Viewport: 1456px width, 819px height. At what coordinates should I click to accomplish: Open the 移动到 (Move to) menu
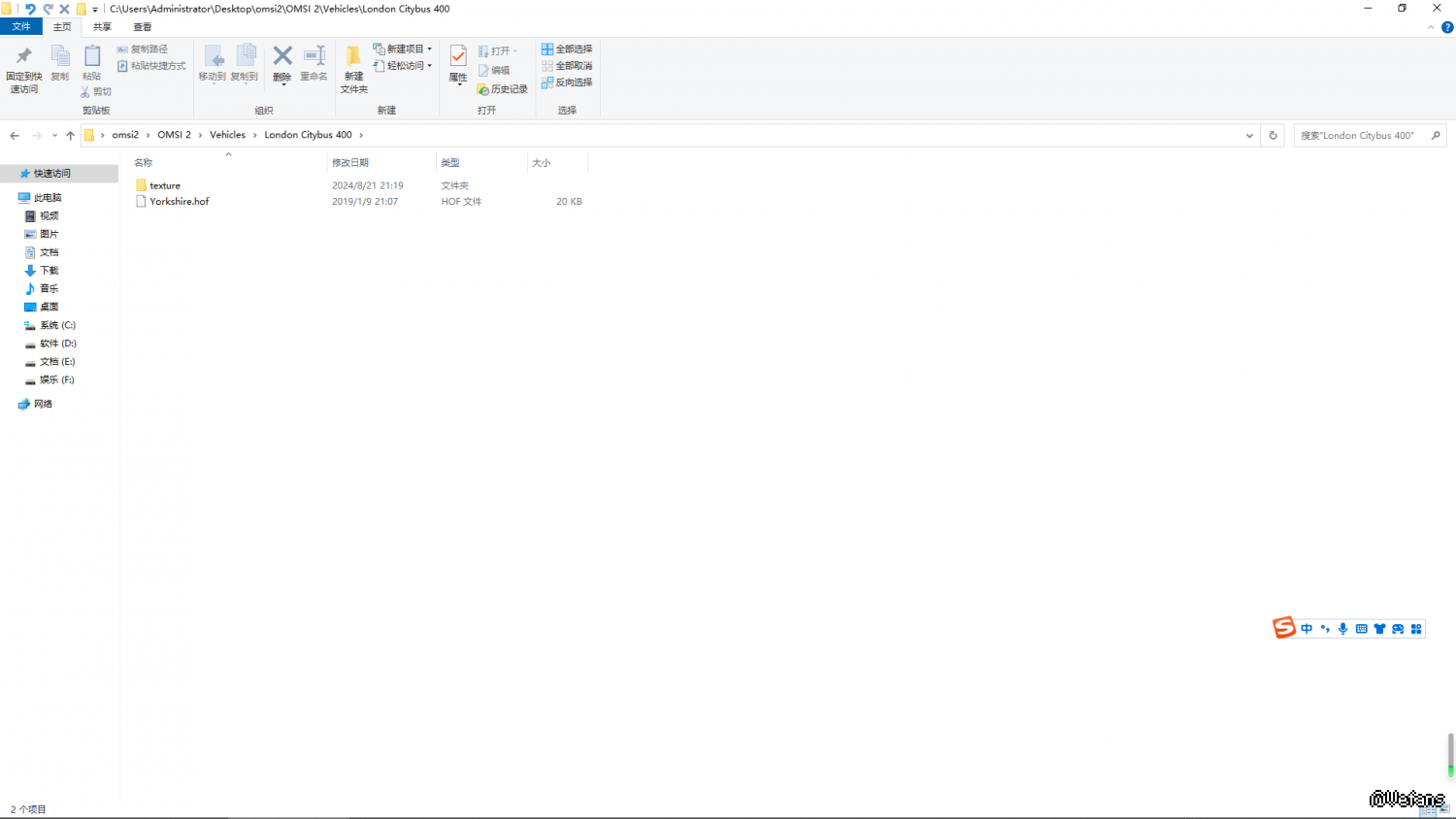pos(213,64)
